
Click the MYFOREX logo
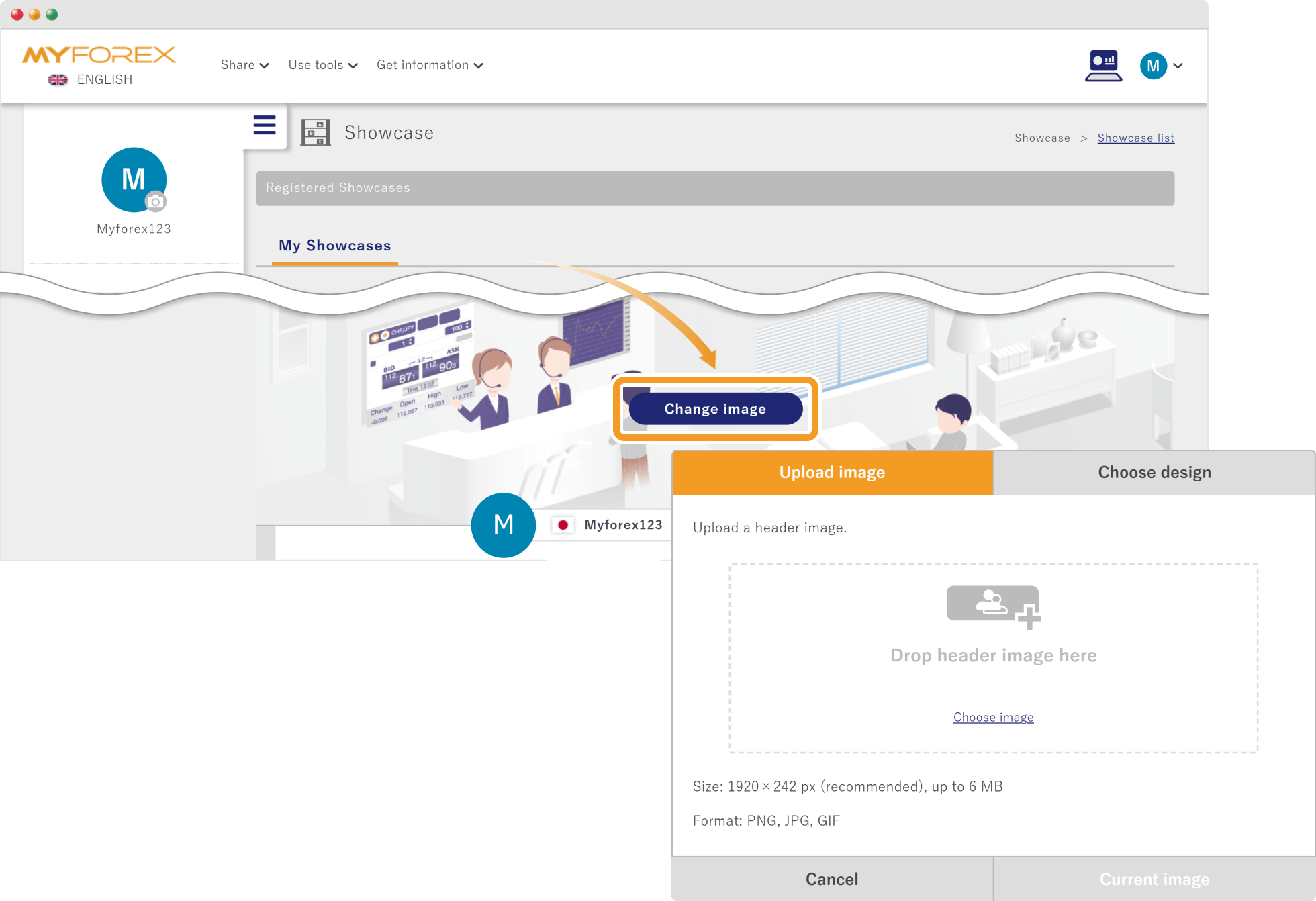coord(99,55)
